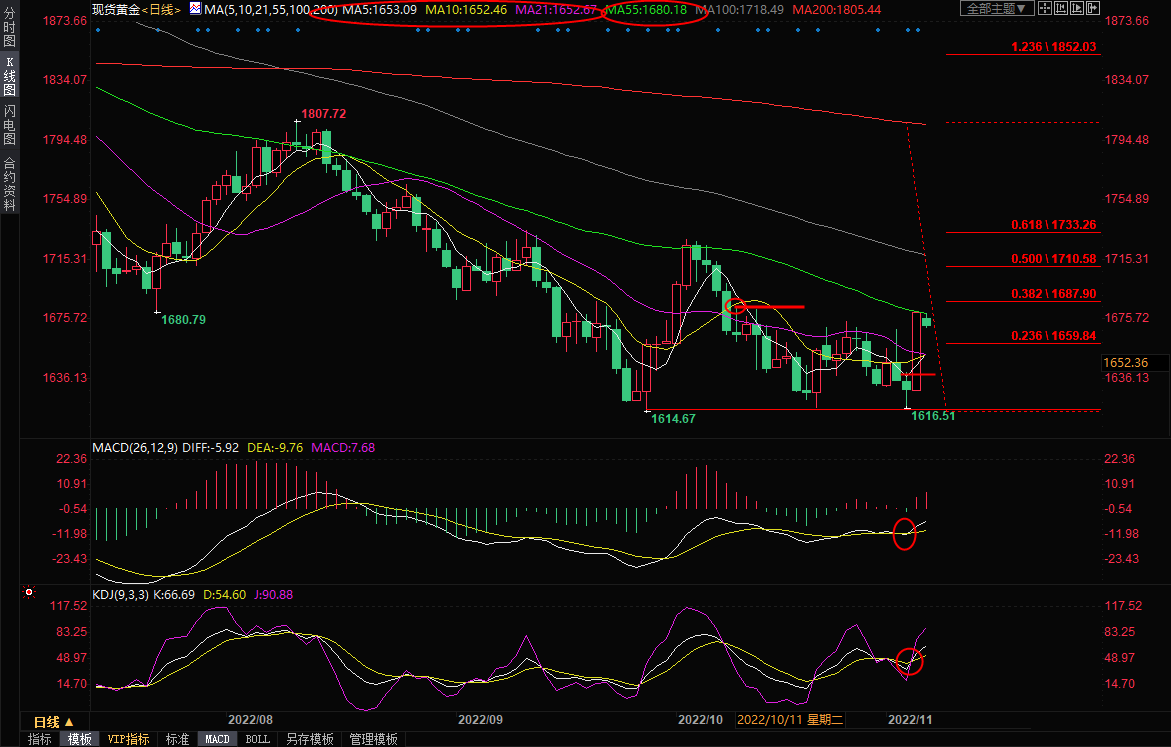
Task: Expand the 日线 period selector
Action: [46, 721]
